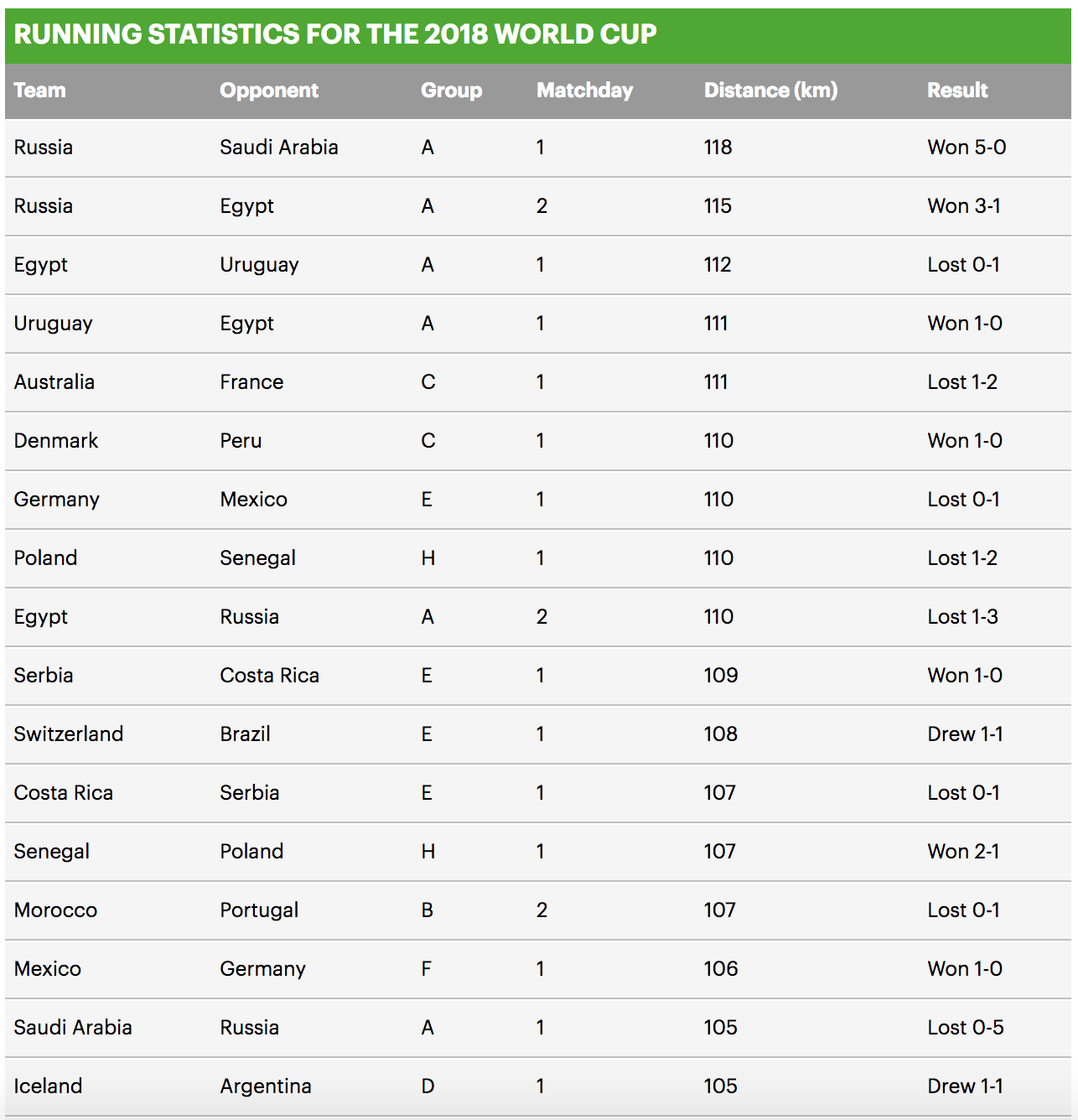This screenshot has height=1120, width=1078.
Task: Click Switzerland in the Team column
Action: (x=69, y=734)
